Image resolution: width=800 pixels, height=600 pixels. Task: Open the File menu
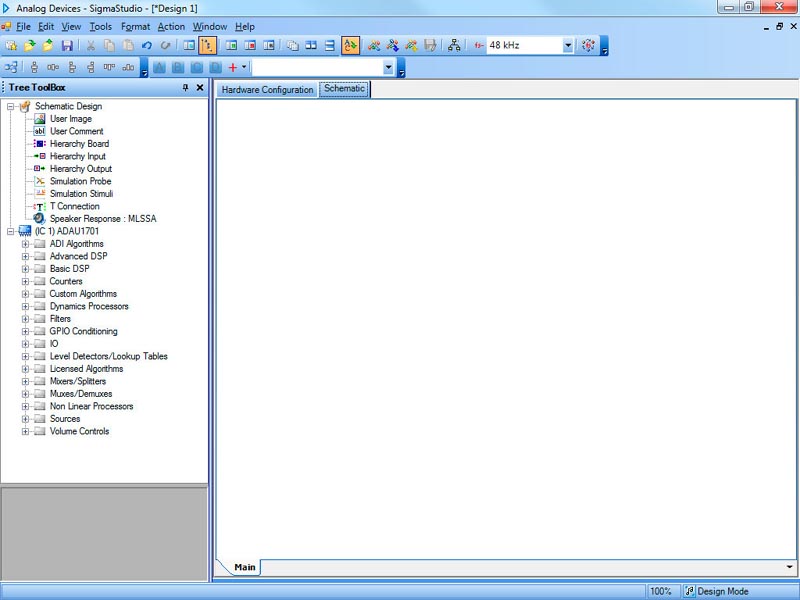pos(23,27)
